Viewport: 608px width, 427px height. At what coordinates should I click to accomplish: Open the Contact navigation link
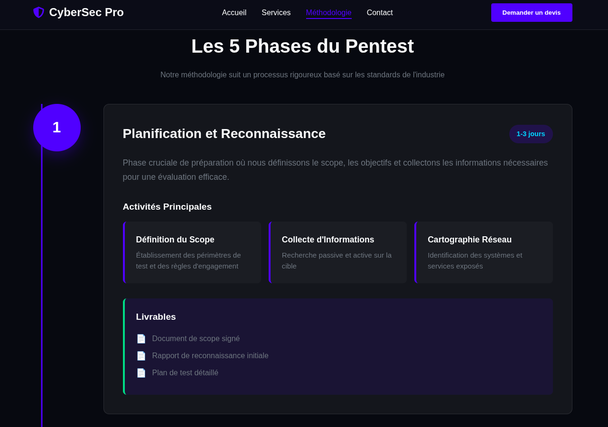(380, 13)
